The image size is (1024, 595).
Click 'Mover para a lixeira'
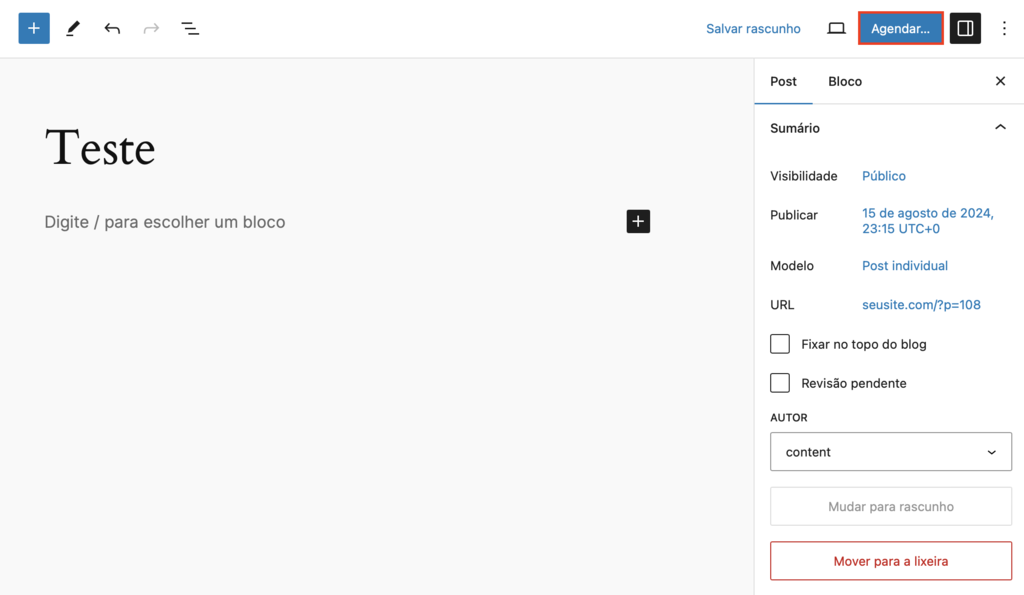tap(890, 560)
